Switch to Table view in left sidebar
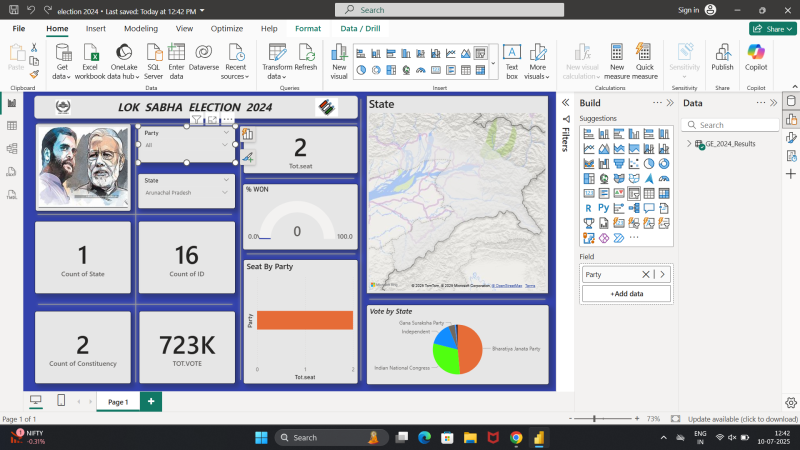The width and height of the screenshot is (800, 450). coord(12,126)
